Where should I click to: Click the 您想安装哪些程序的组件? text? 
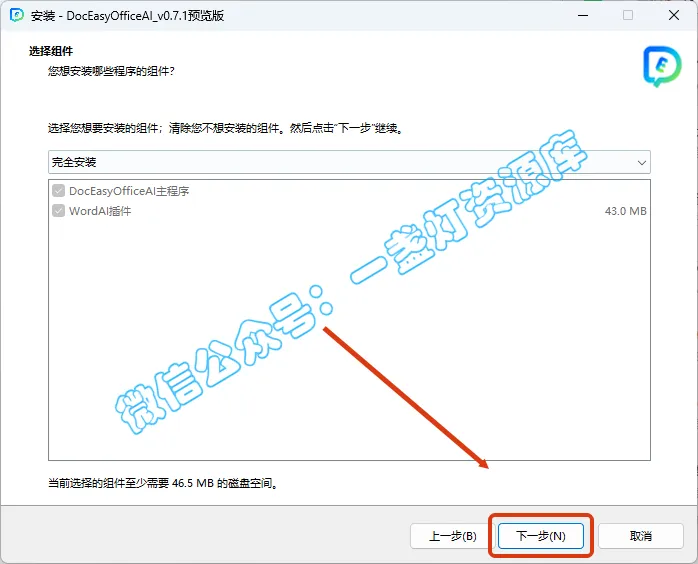click(111, 71)
